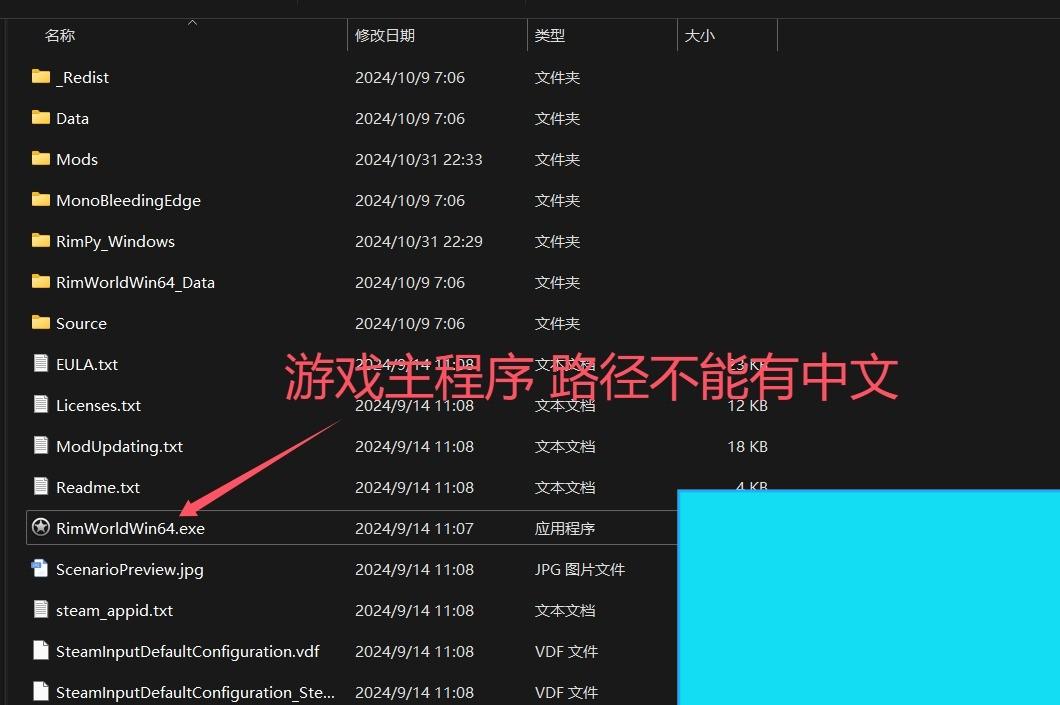Select the steam_appid.txt file name

tap(114, 611)
